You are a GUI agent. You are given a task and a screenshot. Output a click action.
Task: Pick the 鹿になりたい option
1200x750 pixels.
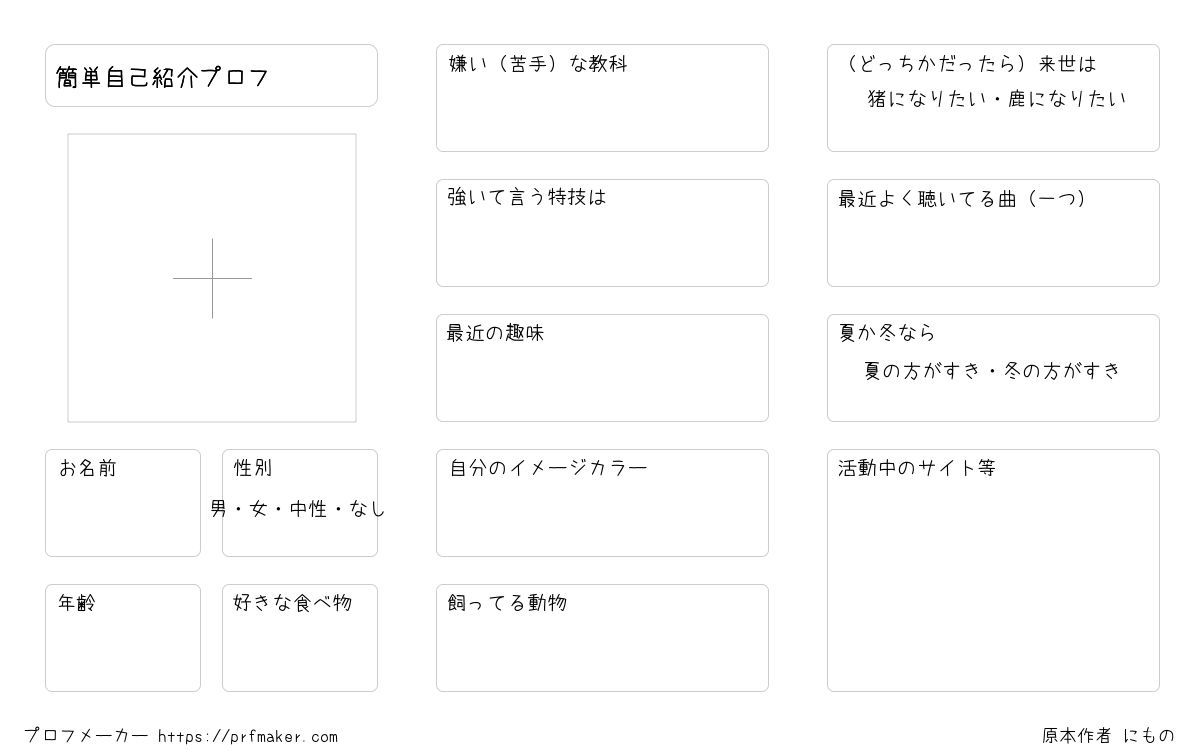pos(1068,99)
